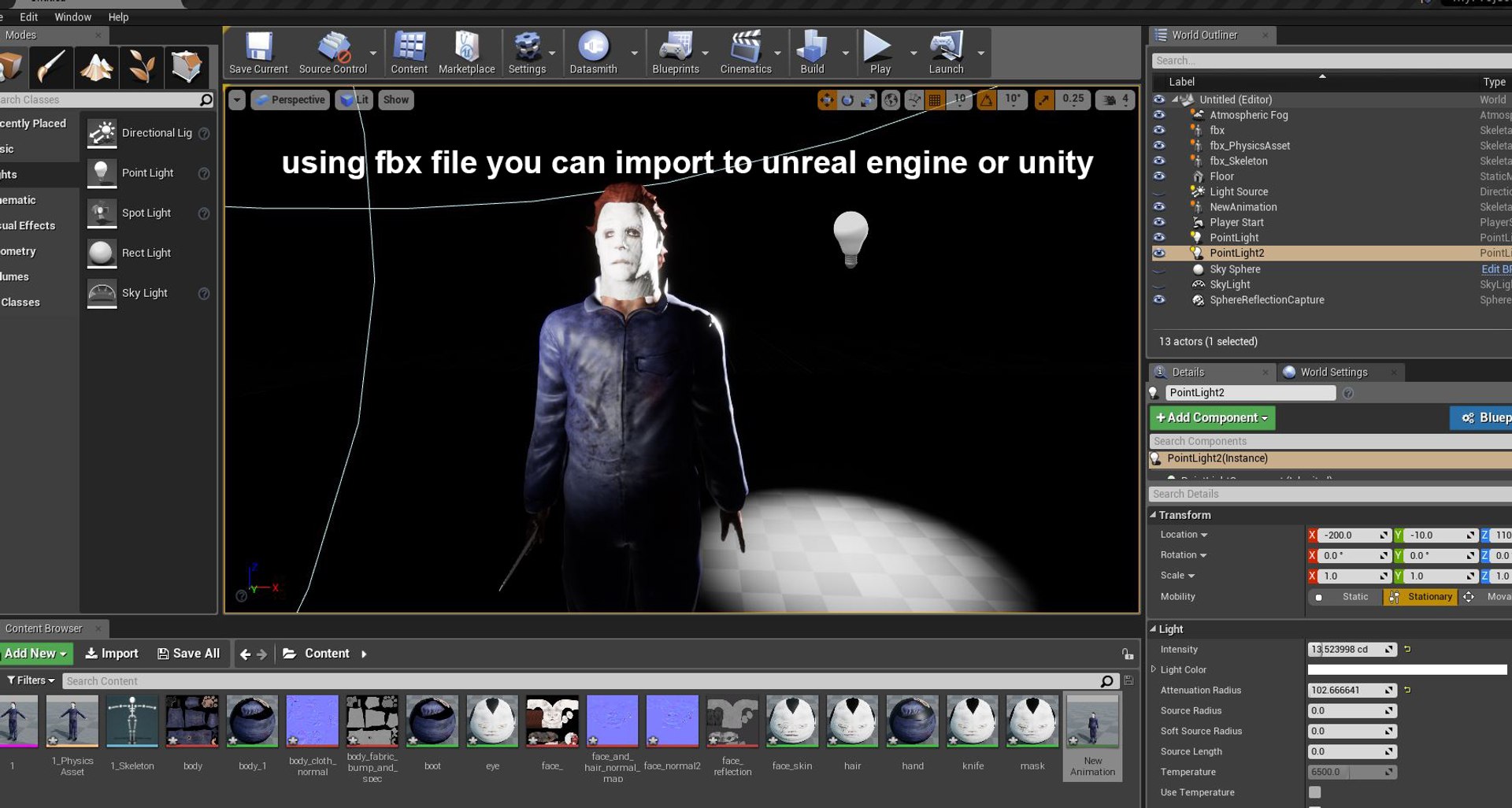
Task: Click the Content breadcrumb path
Action: pyautogui.click(x=327, y=654)
